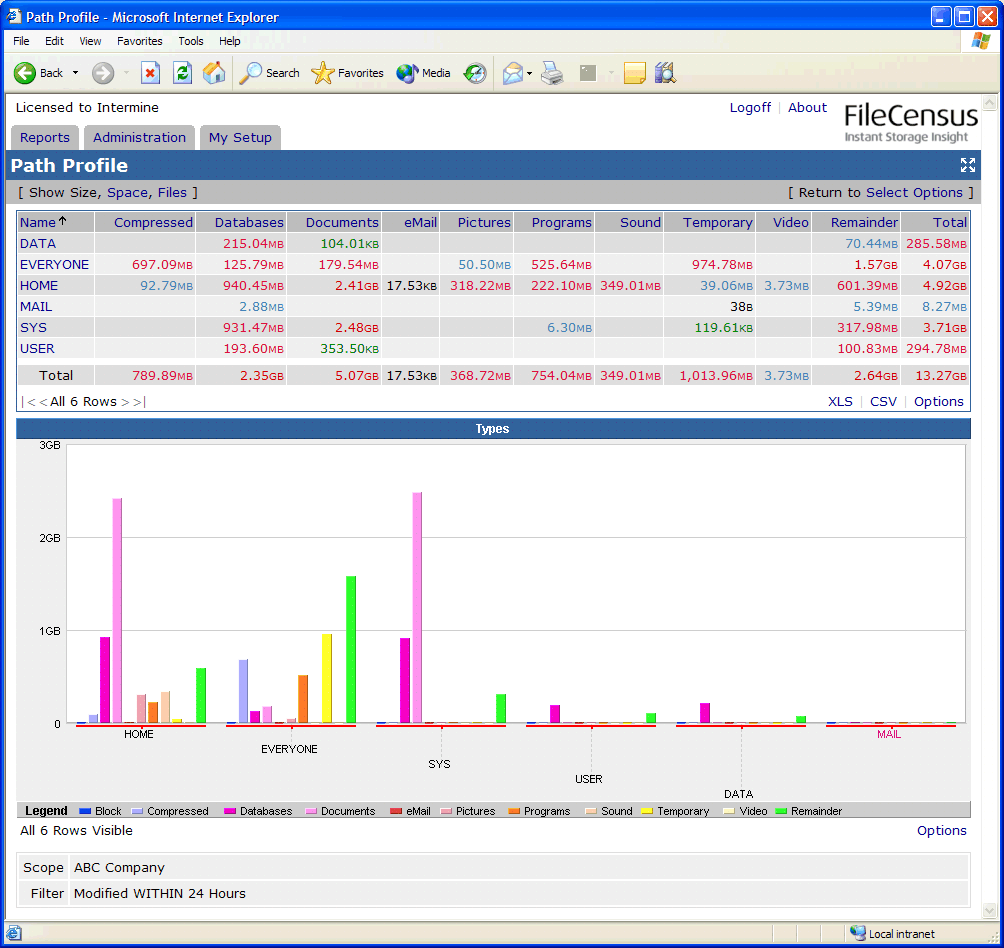Switch to the My Setup tab
Screen dimensions: 1004x948
(240, 138)
